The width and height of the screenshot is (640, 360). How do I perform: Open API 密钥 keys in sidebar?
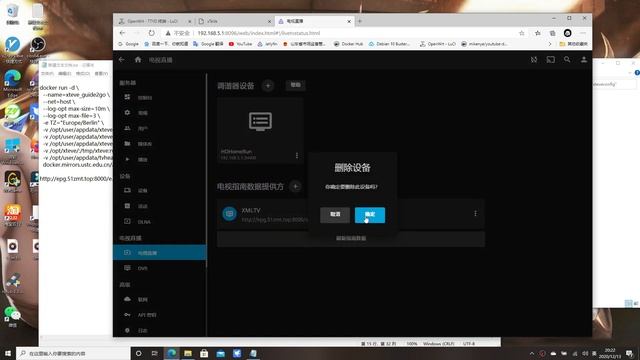(160, 315)
